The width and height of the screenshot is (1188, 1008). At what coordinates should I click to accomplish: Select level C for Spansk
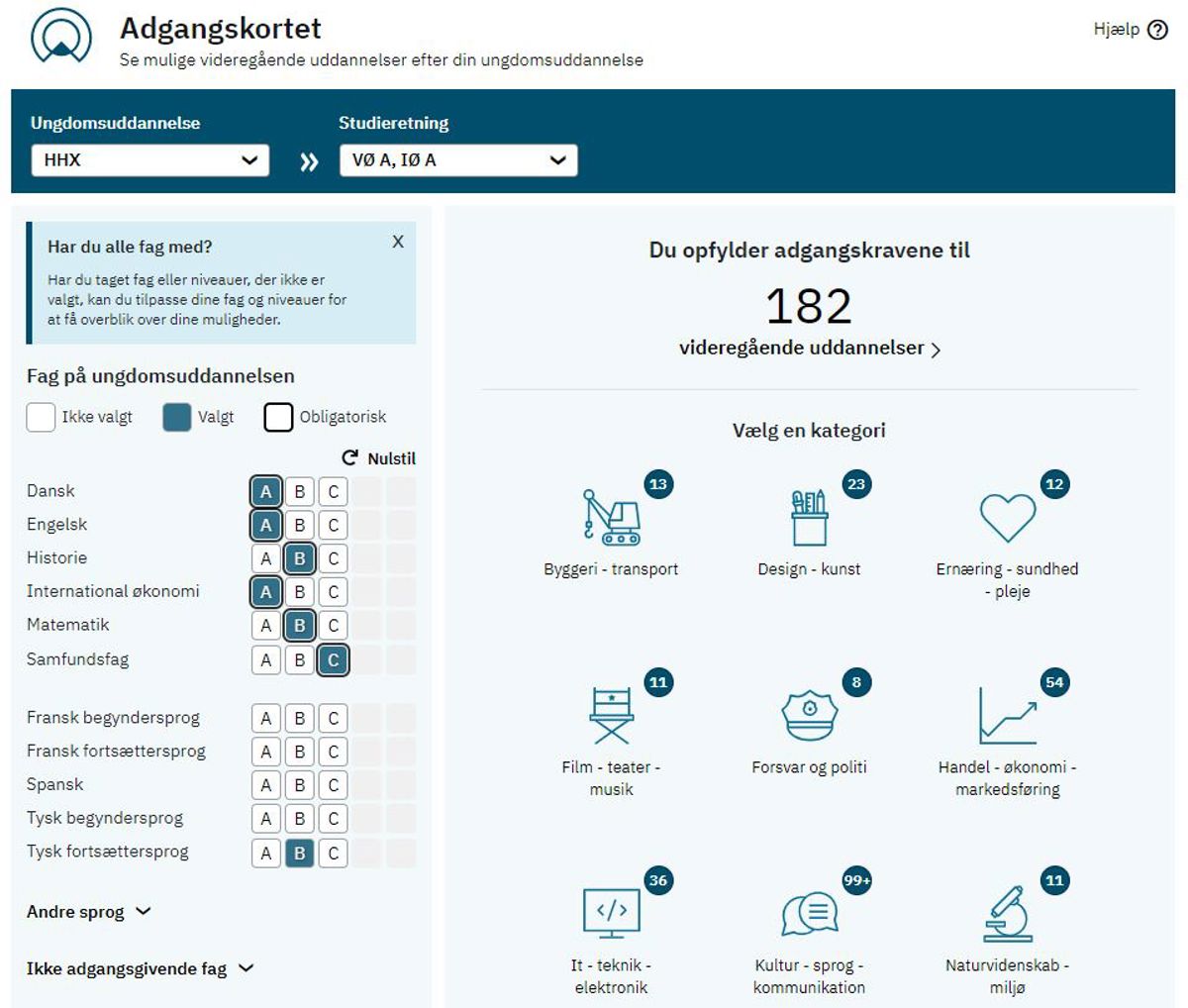click(x=334, y=785)
